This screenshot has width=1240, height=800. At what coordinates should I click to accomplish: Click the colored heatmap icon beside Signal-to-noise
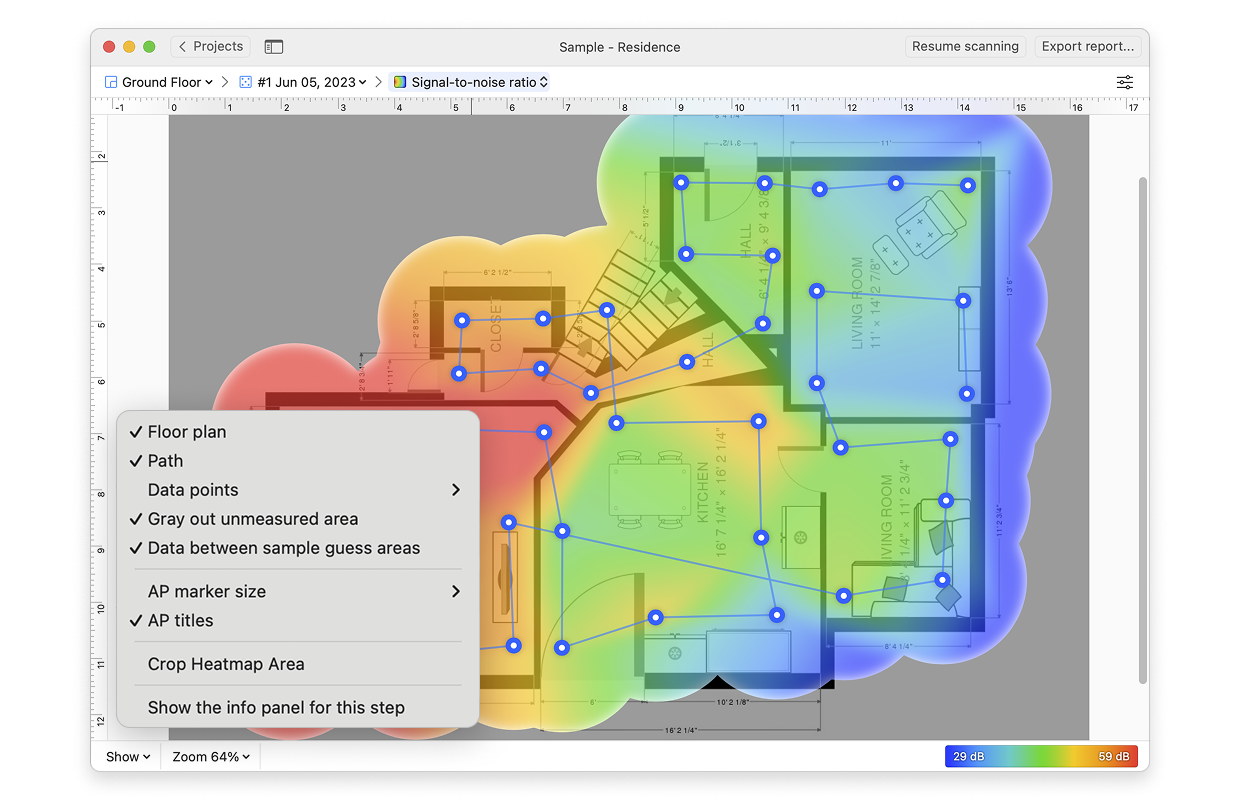(400, 82)
